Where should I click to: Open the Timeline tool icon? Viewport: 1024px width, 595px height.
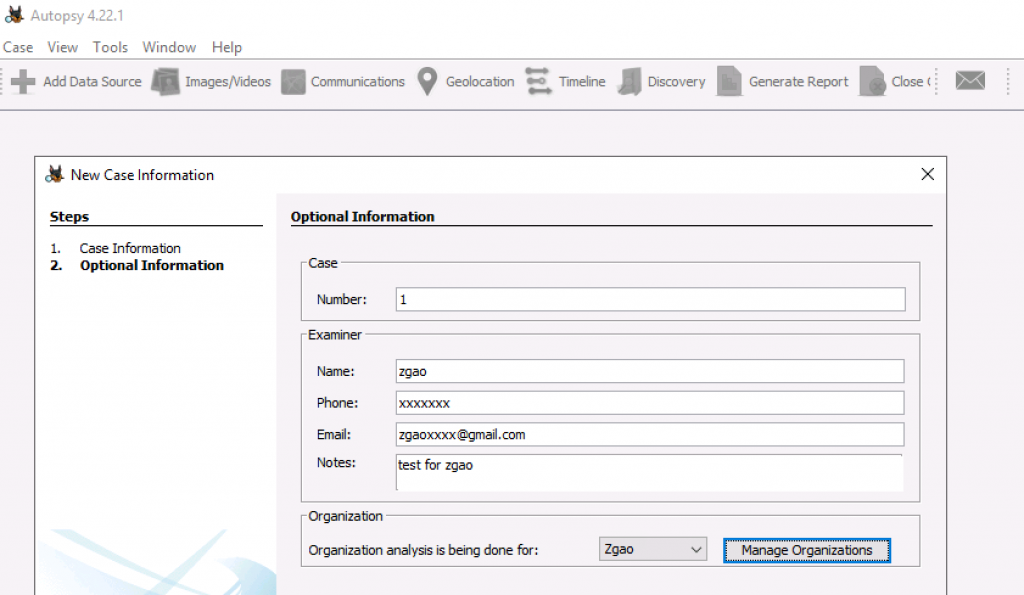(x=539, y=82)
